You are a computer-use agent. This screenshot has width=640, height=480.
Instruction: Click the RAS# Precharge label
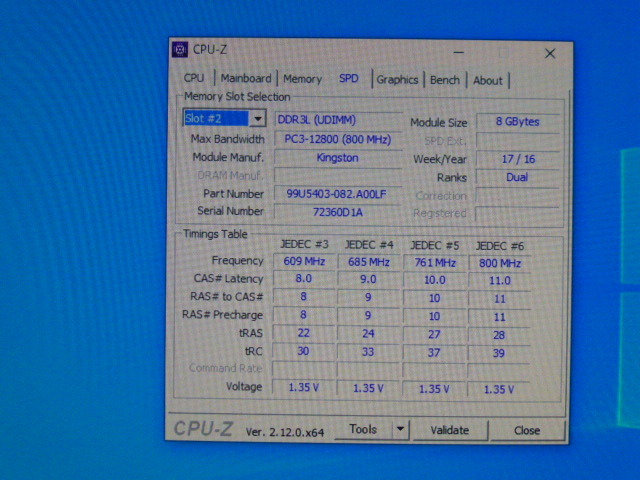[x=222, y=315]
